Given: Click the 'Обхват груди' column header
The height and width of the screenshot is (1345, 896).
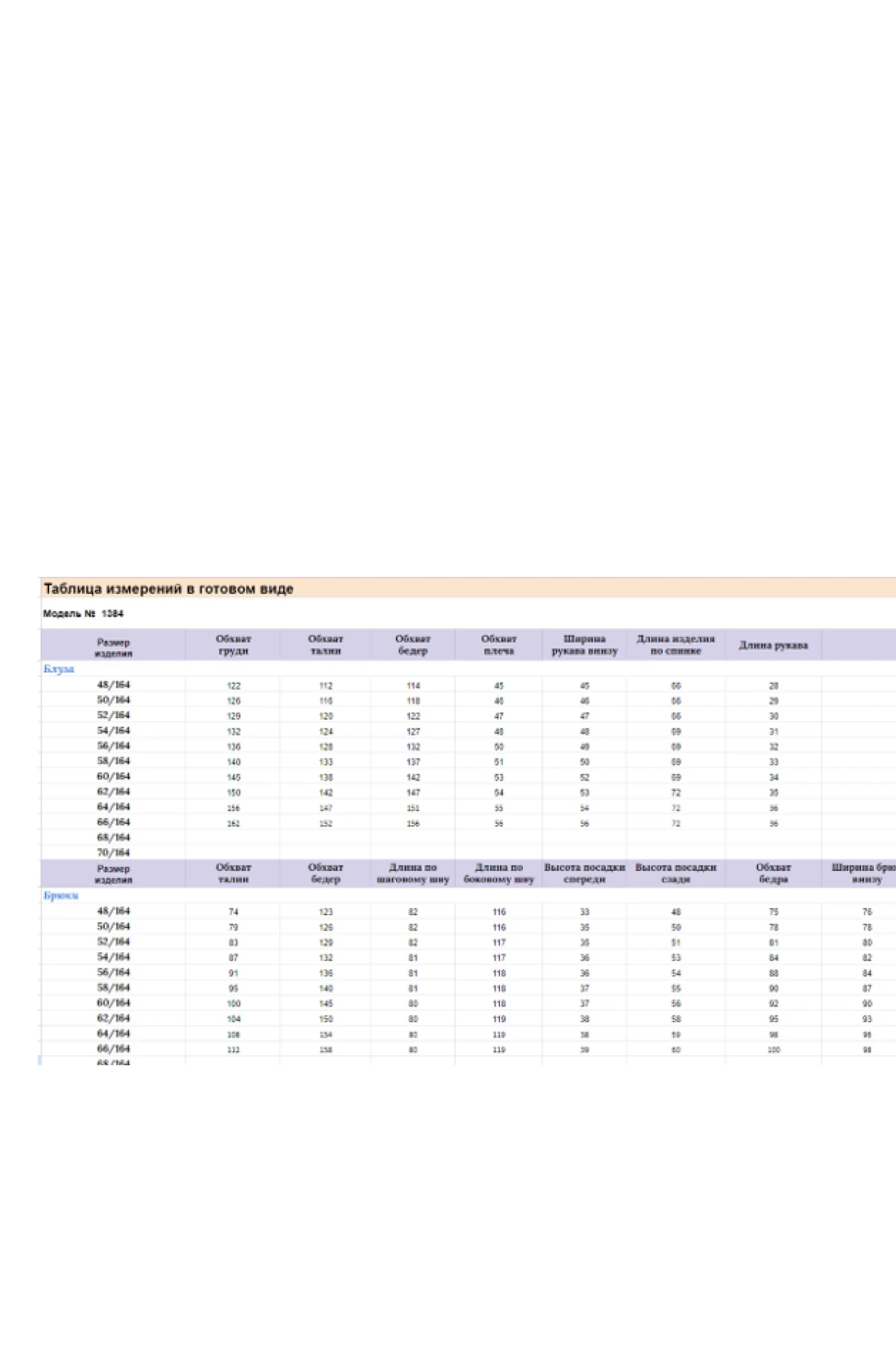Looking at the screenshot, I should 233,645.
